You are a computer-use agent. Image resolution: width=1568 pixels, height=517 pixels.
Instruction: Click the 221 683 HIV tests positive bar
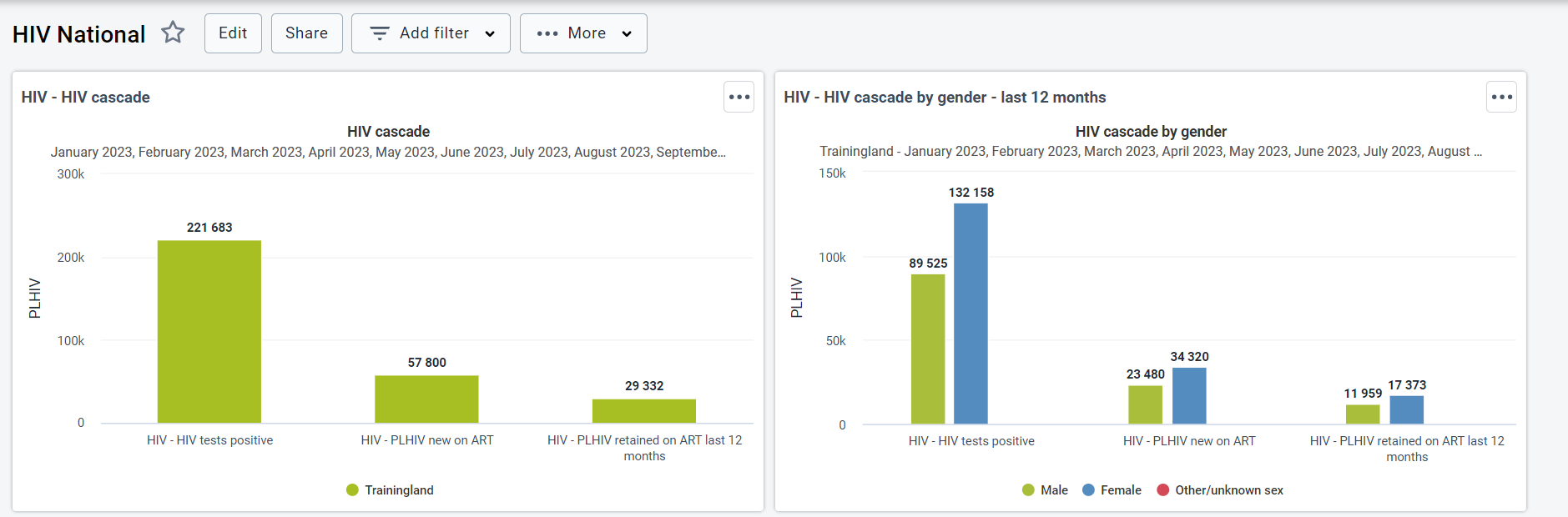pyautogui.click(x=209, y=332)
